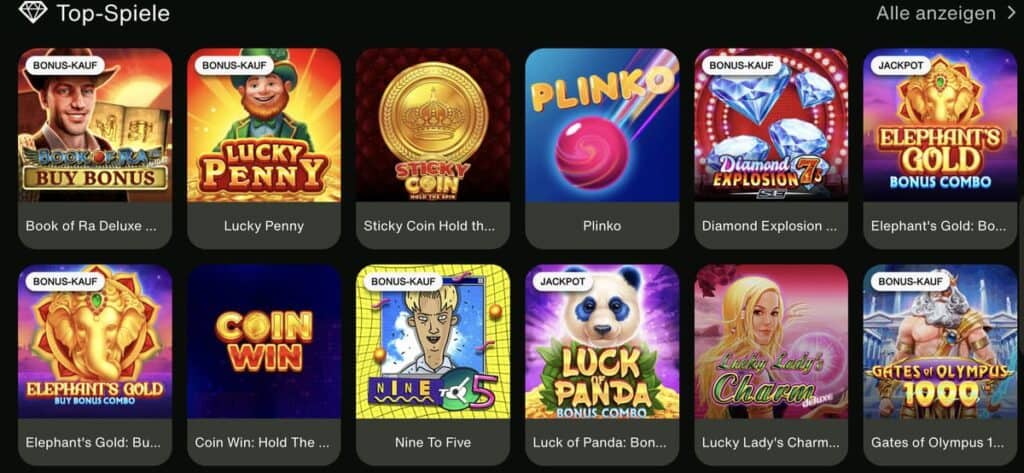Click the diamond icon next to Top-Spiele
This screenshot has width=1024, height=473.
tap(33, 12)
